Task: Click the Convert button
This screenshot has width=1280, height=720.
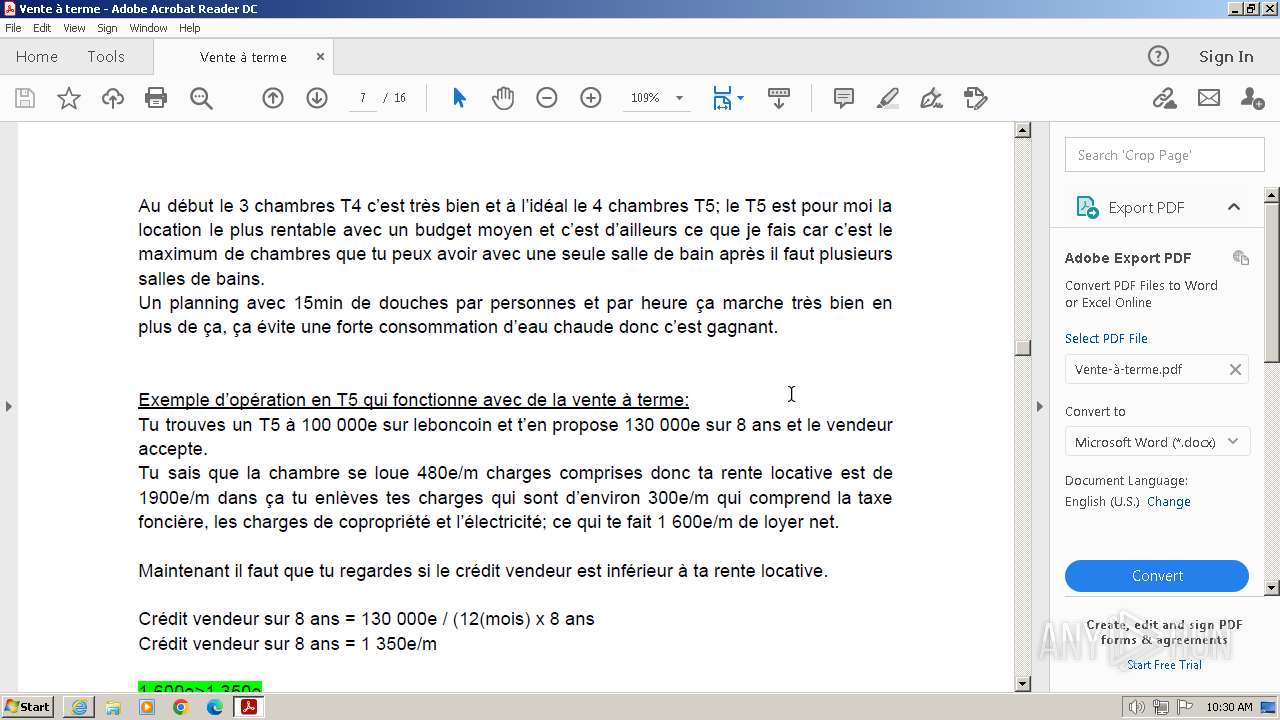Action: tap(1157, 576)
